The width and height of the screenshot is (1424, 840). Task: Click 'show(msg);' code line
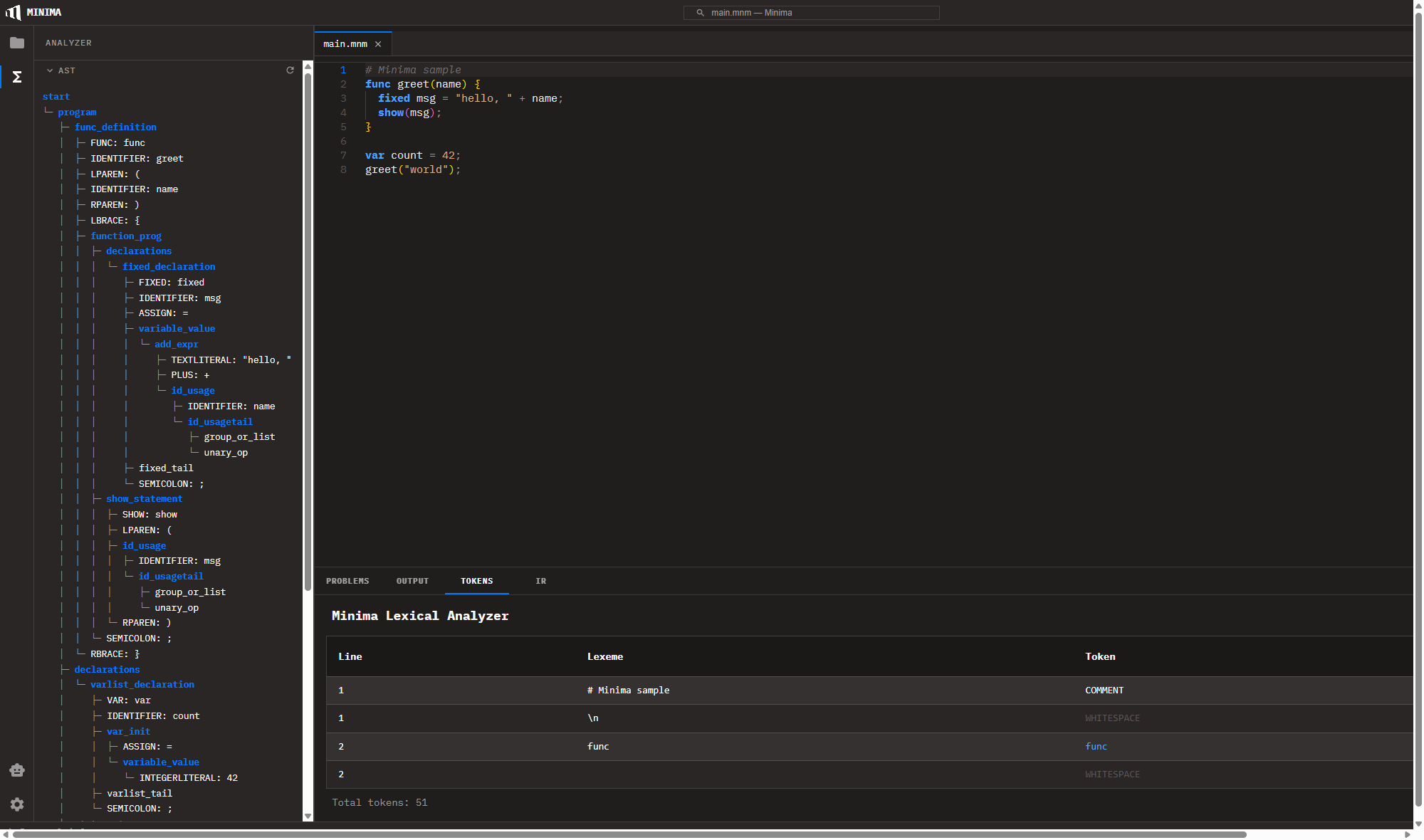coord(409,112)
